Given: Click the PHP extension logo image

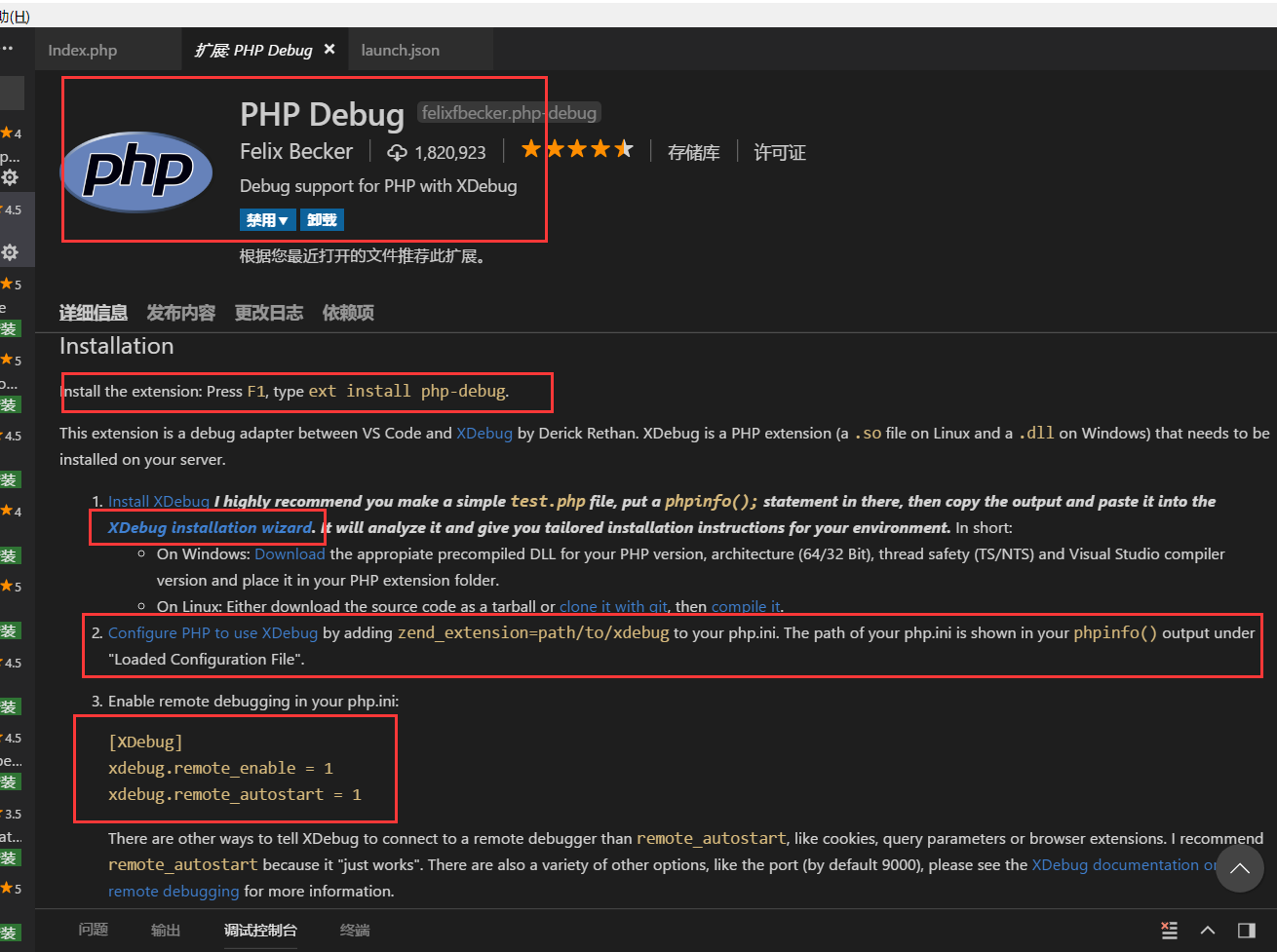Looking at the screenshot, I should coord(136,171).
